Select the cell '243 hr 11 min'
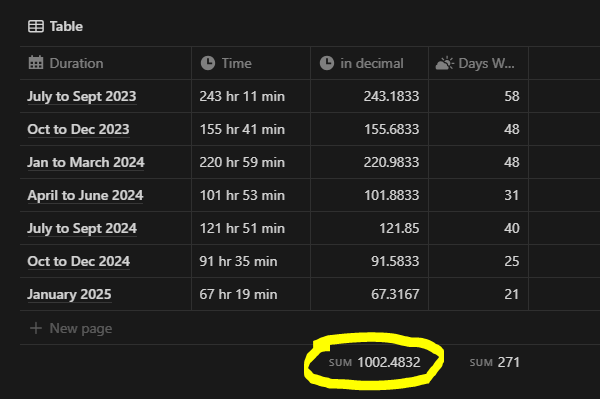This screenshot has height=399, width=600. point(251,96)
